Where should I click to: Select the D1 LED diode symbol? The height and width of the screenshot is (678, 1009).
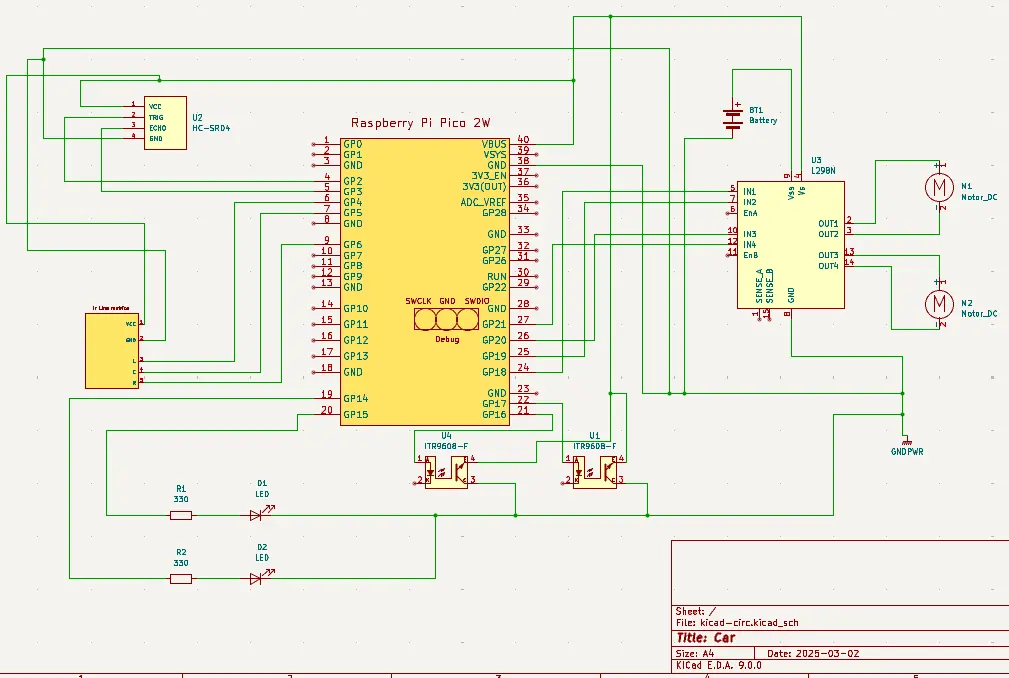(261, 513)
